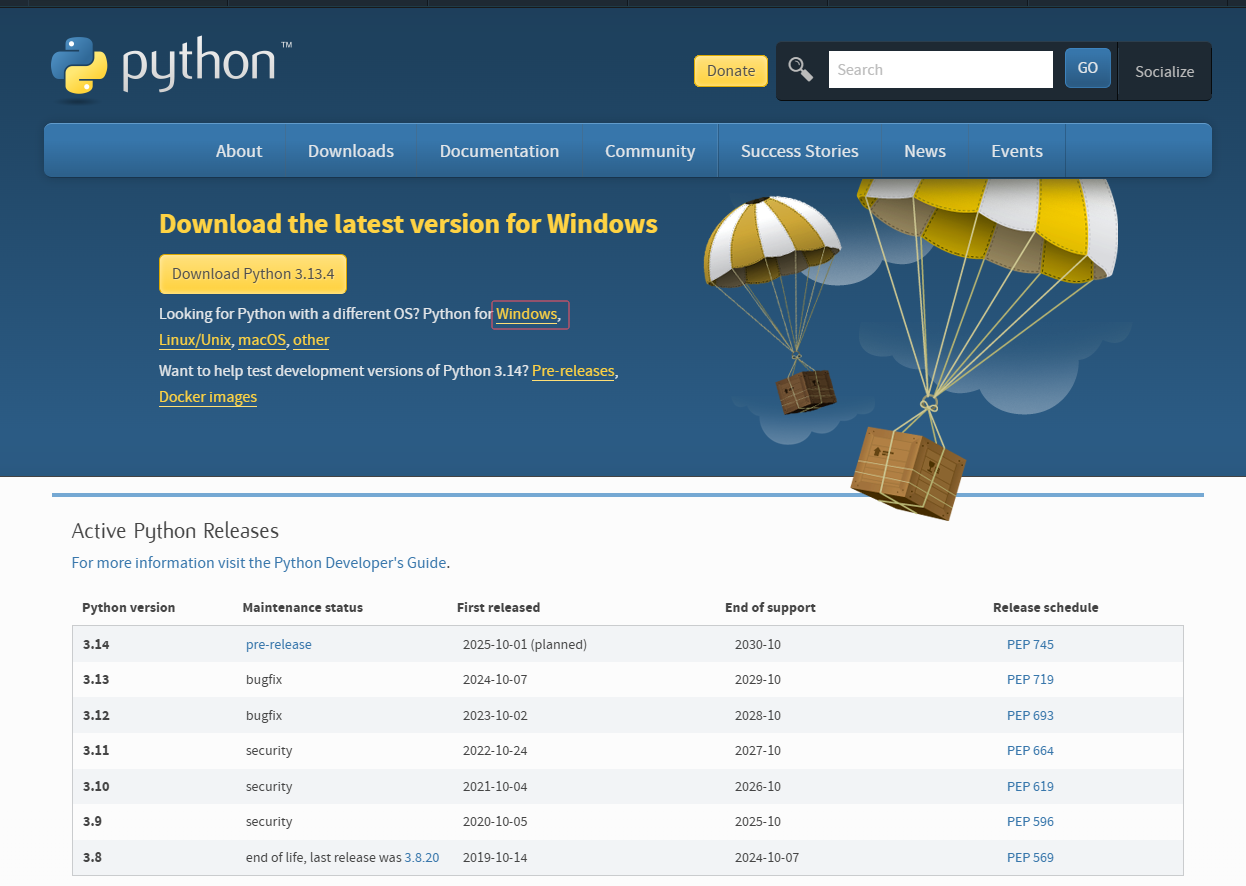Image resolution: width=1246 pixels, height=886 pixels.
Task: Click the pre-release status link for 3.14
Action: pyautogui.click(x=279, y=645)
